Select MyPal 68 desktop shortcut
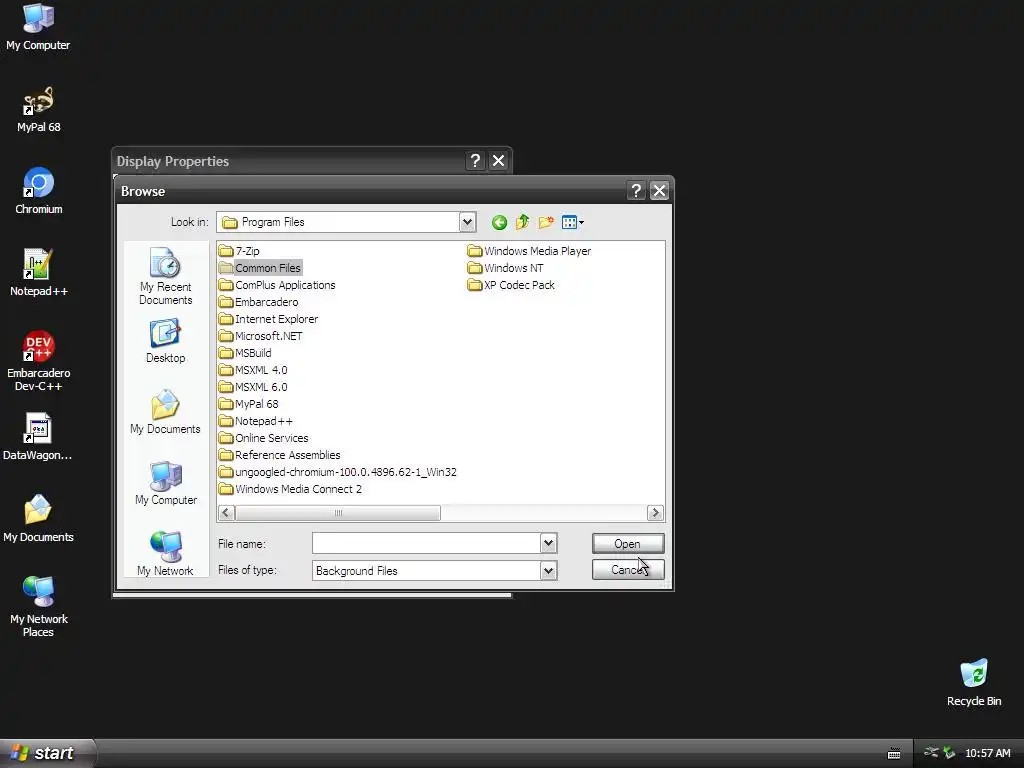The image size is (1024, 768). click(38, 109)
